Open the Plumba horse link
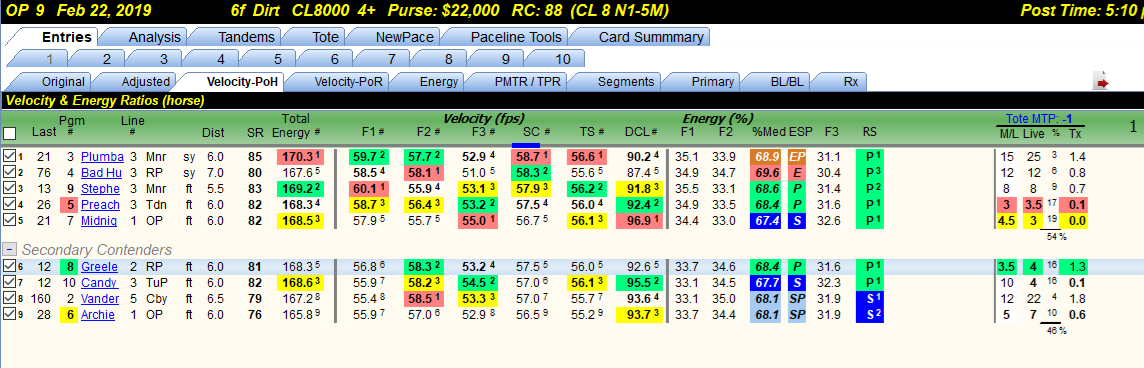Image resolution: width=1144 pixels, height=368 pixels. pos(101,156)
